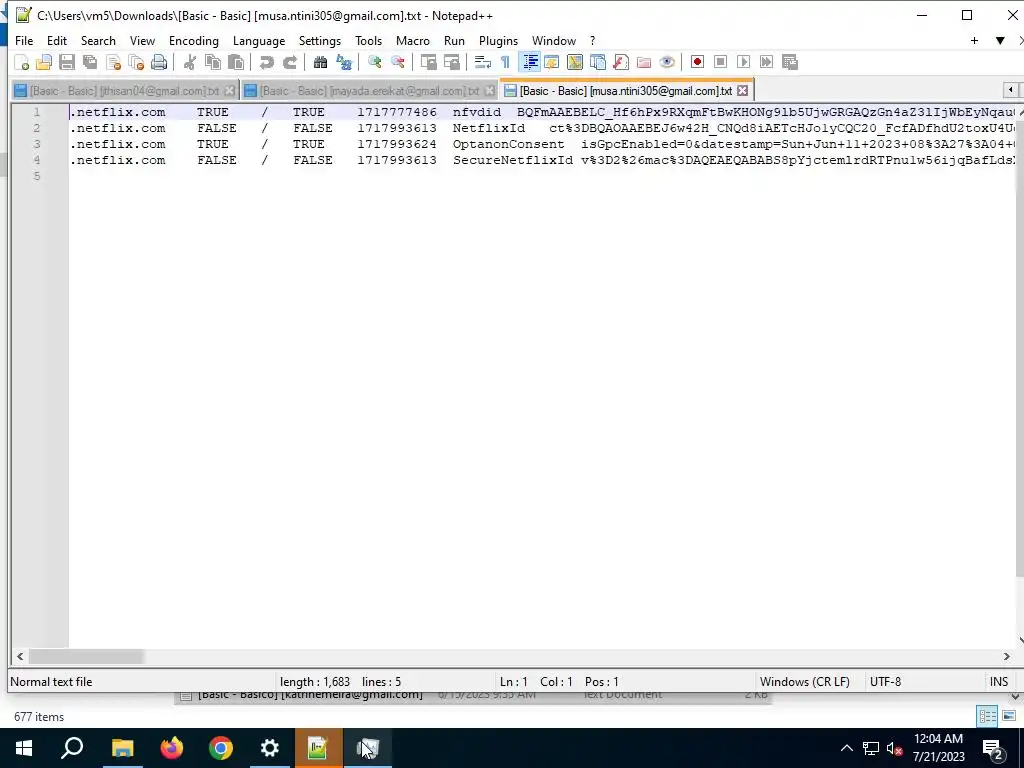This screenshot has width=1024, height=768.
Task: Open the Encoding menu
Action: tap(194, 40)
